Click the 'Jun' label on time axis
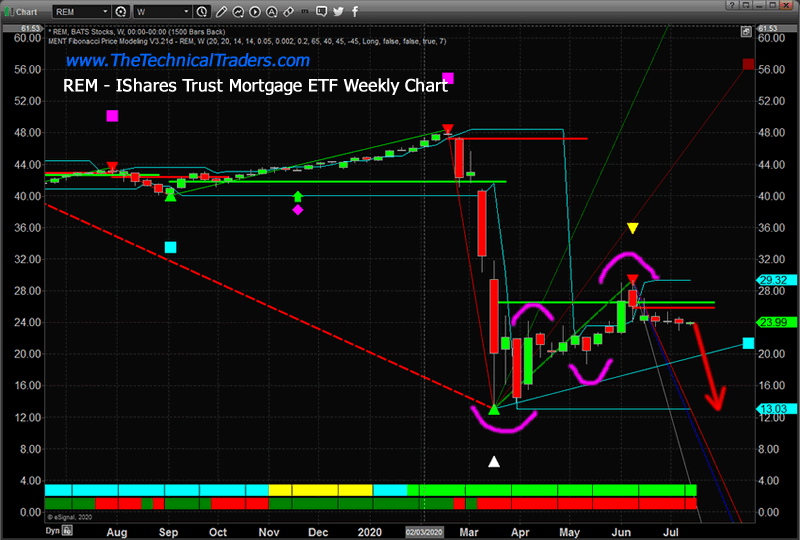Viewport: 800px width, 540px height. click(621, 532)
